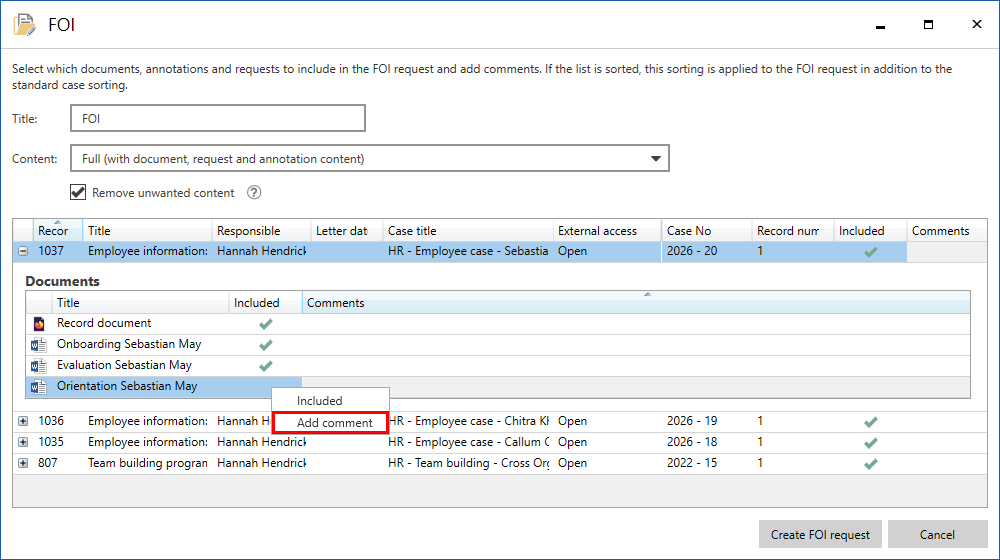Click the help question mark icon

click(254, 193)
